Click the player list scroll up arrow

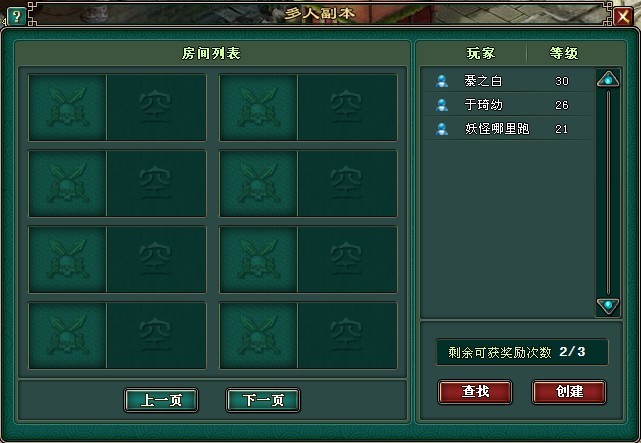pos(608,79)
